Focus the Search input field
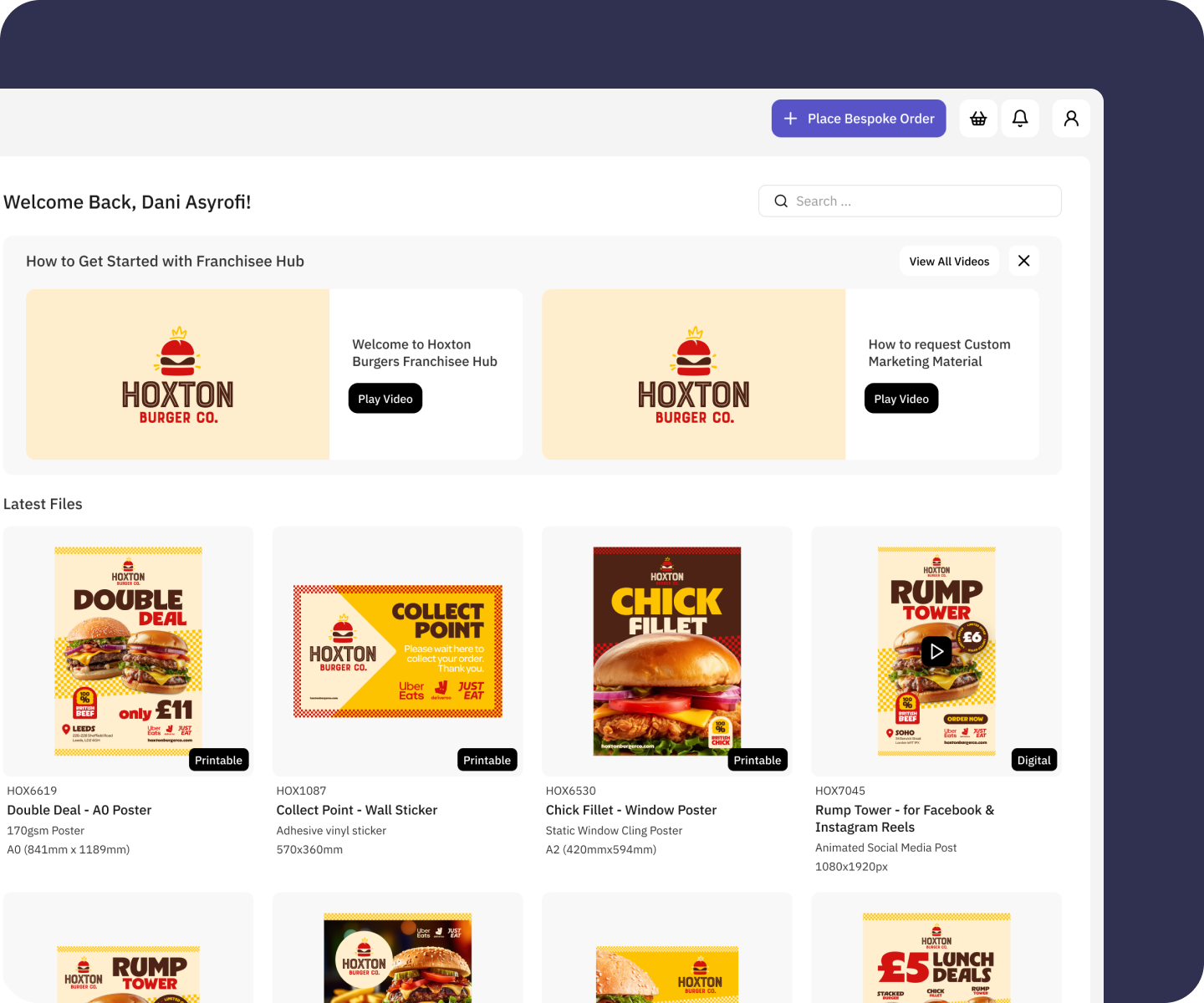1204x1003 pixels. click(x=910, y=201)
